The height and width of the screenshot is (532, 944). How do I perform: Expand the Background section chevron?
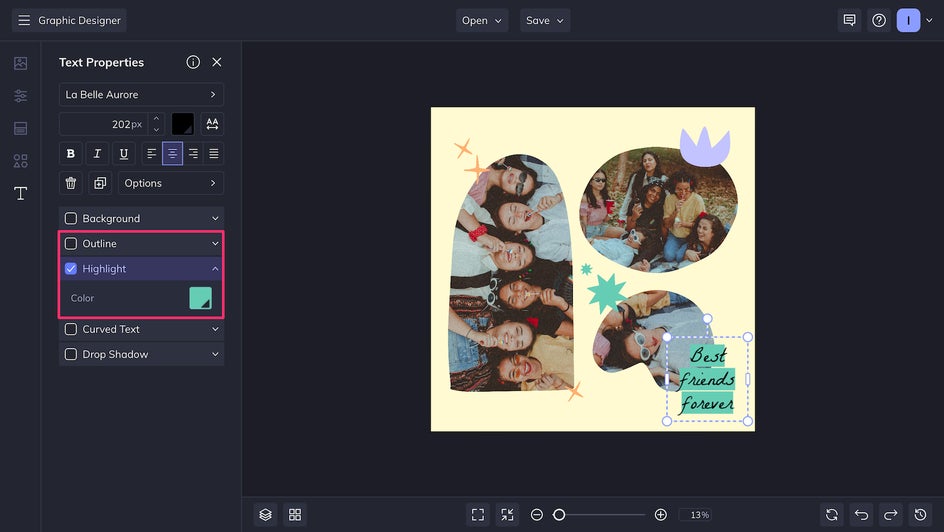click(215, 218)
